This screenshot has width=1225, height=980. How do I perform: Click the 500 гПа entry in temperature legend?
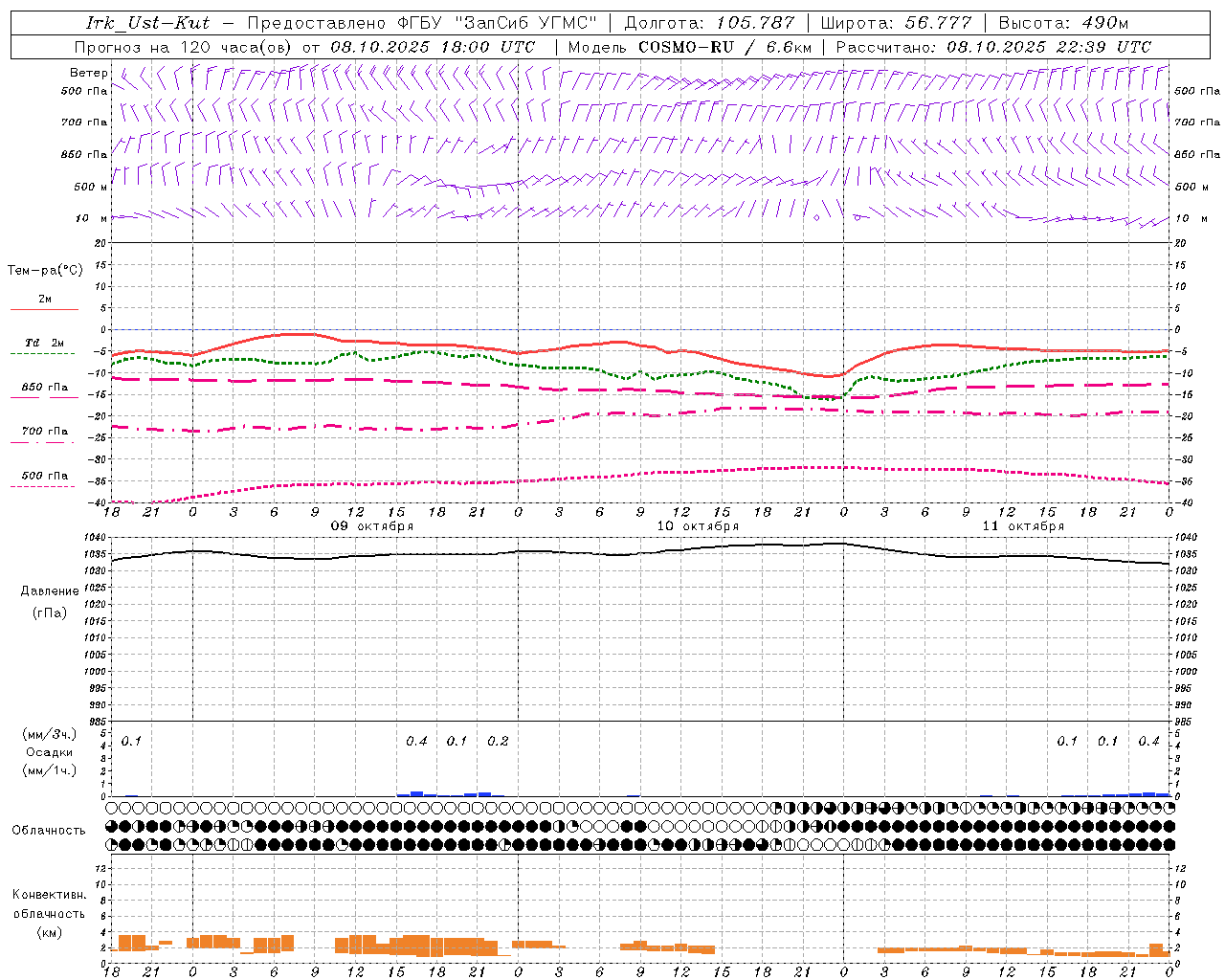pos(45,476)
